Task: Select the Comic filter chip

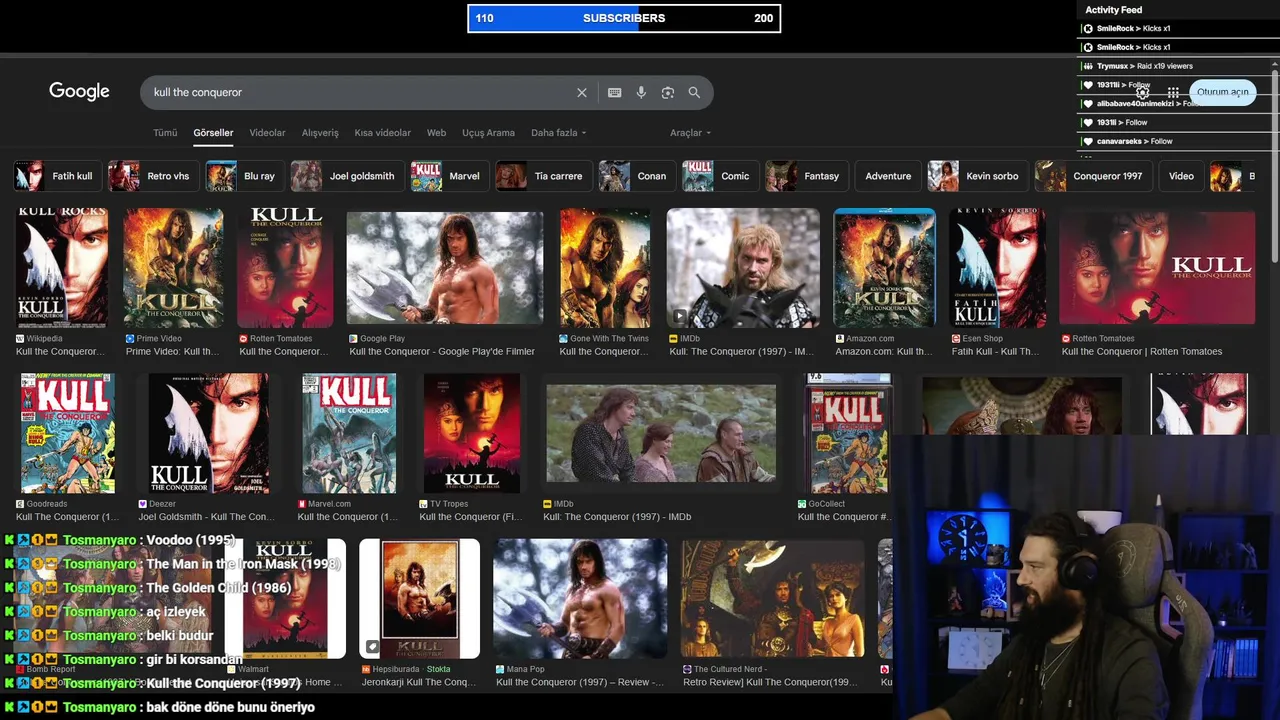Action: pyautogui.click(x=718, y=176)
